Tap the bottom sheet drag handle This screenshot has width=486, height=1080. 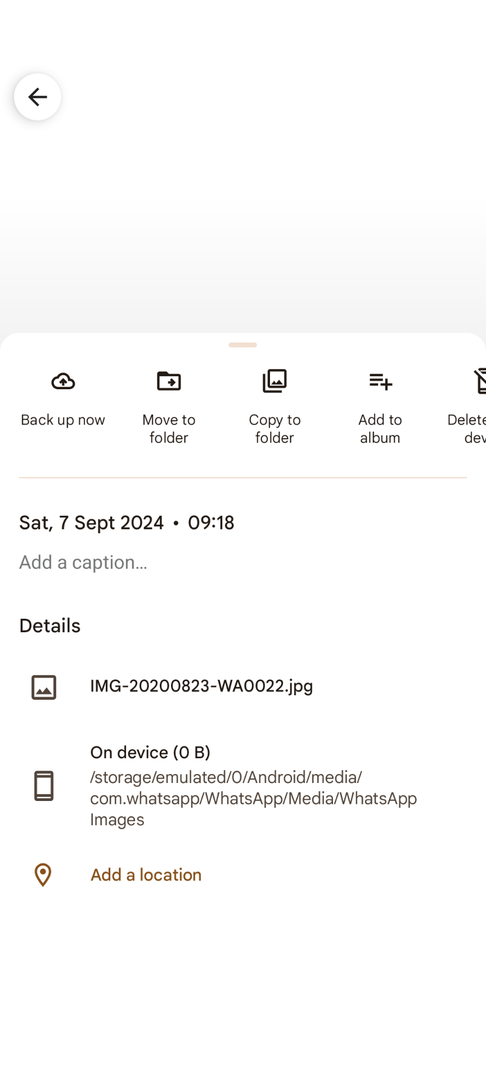pyautogui.click(x=243, y=344)
